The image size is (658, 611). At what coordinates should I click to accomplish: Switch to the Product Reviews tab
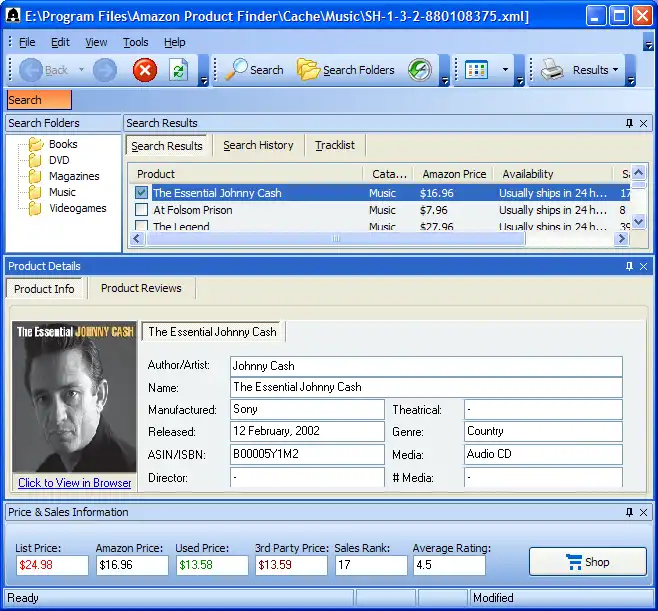click(141, 288)
